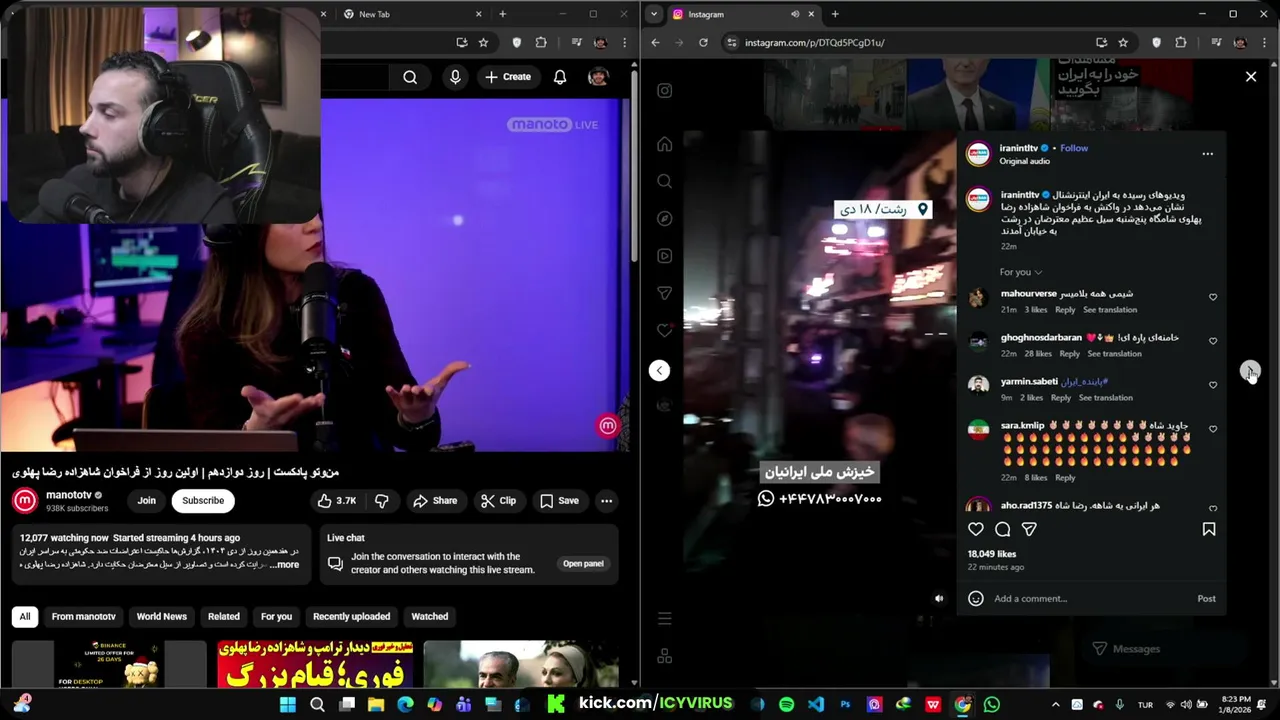Like the Instagram post with heart icon
This screenshot has width=1280, height=720.
[976, 529]
